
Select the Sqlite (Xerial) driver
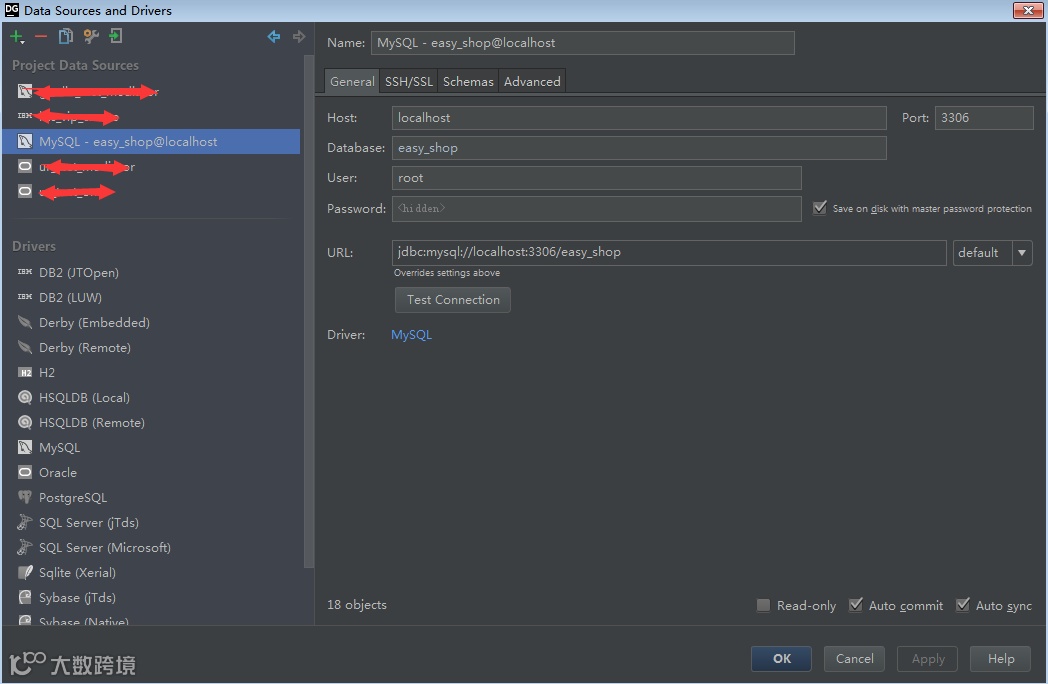(77, 573)
